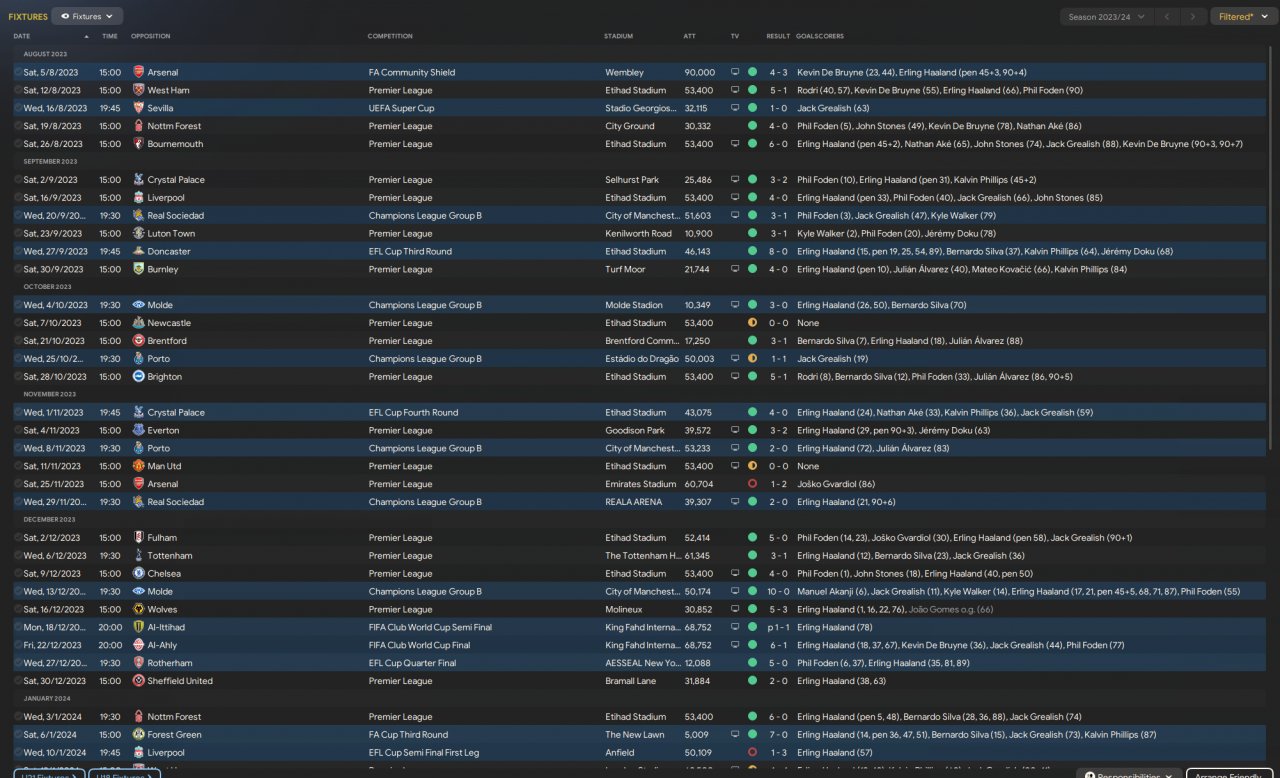The image size is (1280, 778).
Task: Click the Burnley club badge
Action: click(138, 269)
